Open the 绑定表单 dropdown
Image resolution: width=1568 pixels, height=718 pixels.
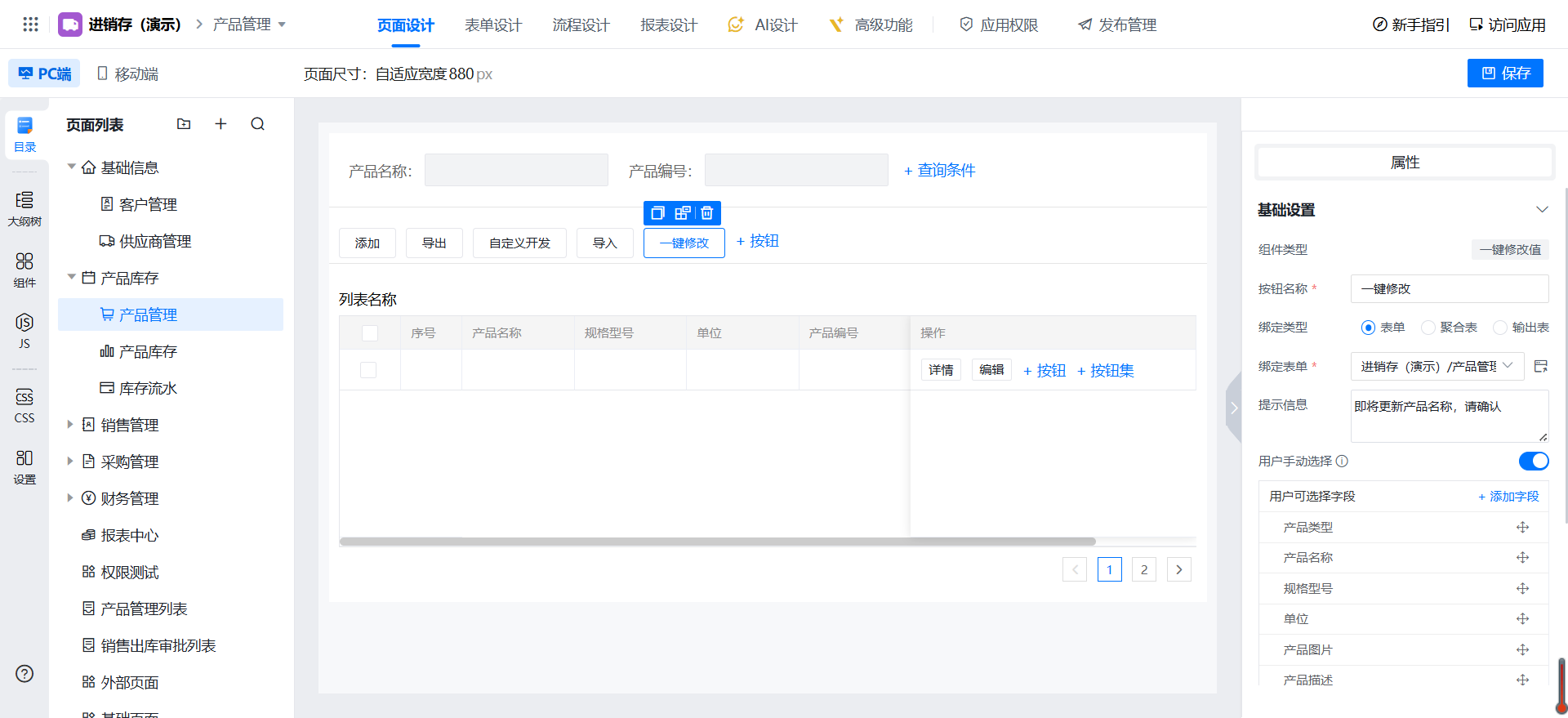coord(1437,367)
